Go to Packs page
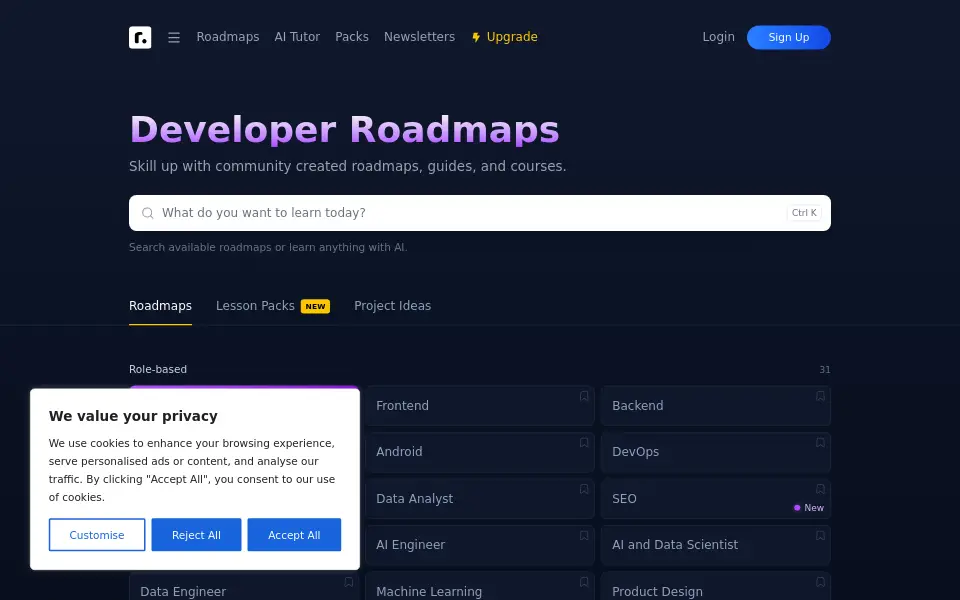 click(352, 37)
